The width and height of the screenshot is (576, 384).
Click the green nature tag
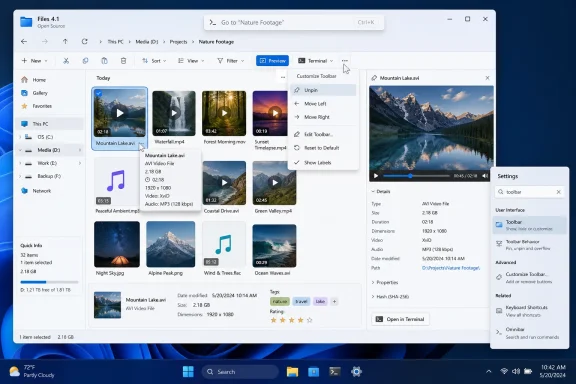tap(280, 301)
